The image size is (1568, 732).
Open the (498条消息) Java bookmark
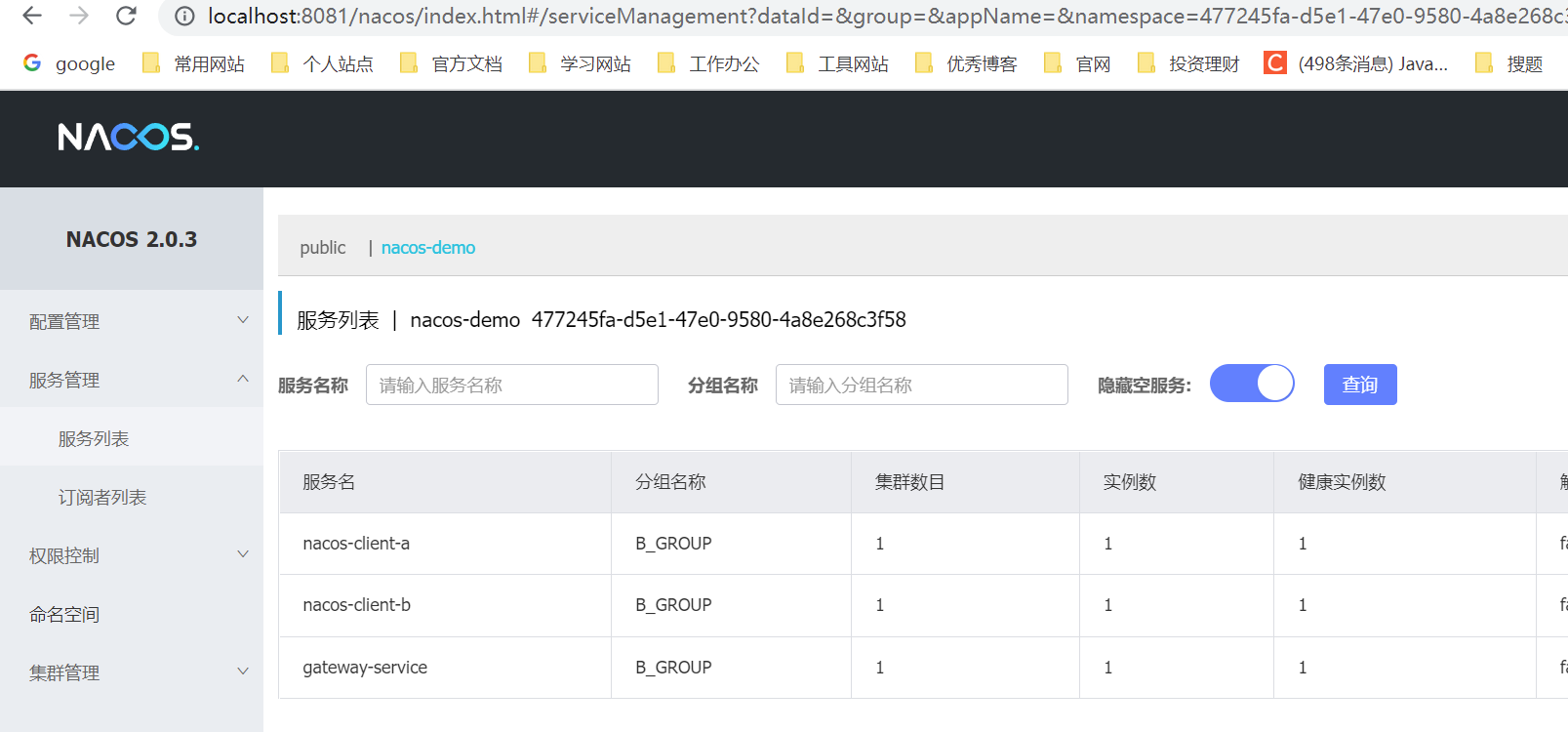[1356, 63]
